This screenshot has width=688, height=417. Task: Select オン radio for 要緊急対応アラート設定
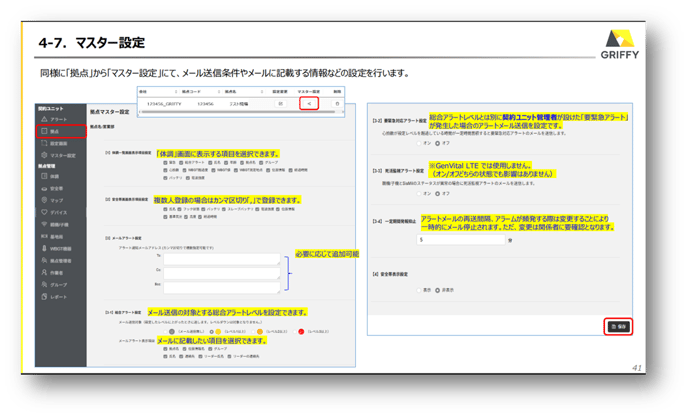coord(419,144)
